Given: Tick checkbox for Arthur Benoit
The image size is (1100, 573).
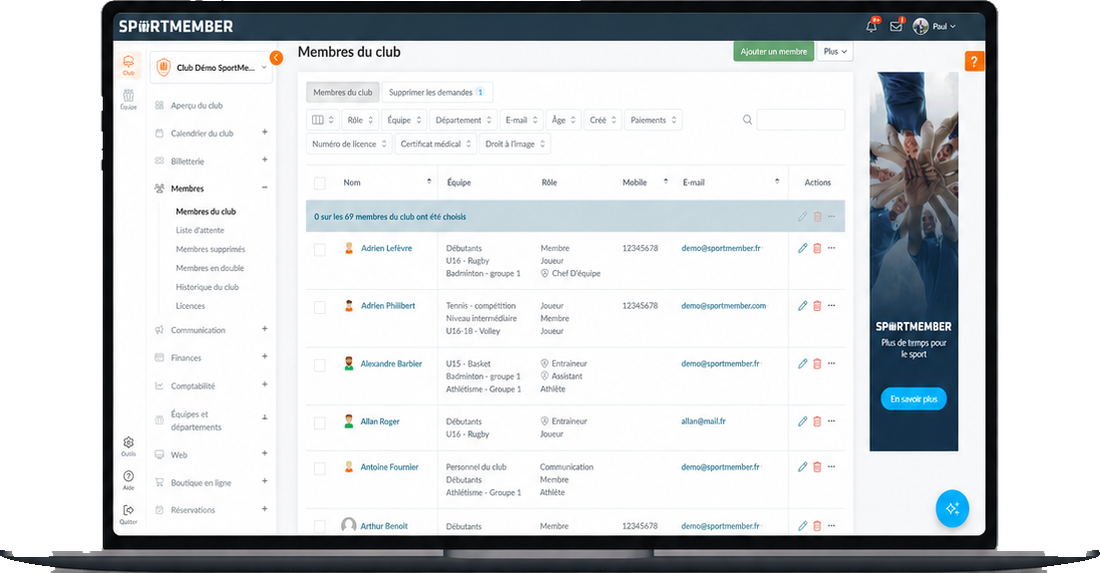Looking at the screenshot, I should (x=320, y=526).
